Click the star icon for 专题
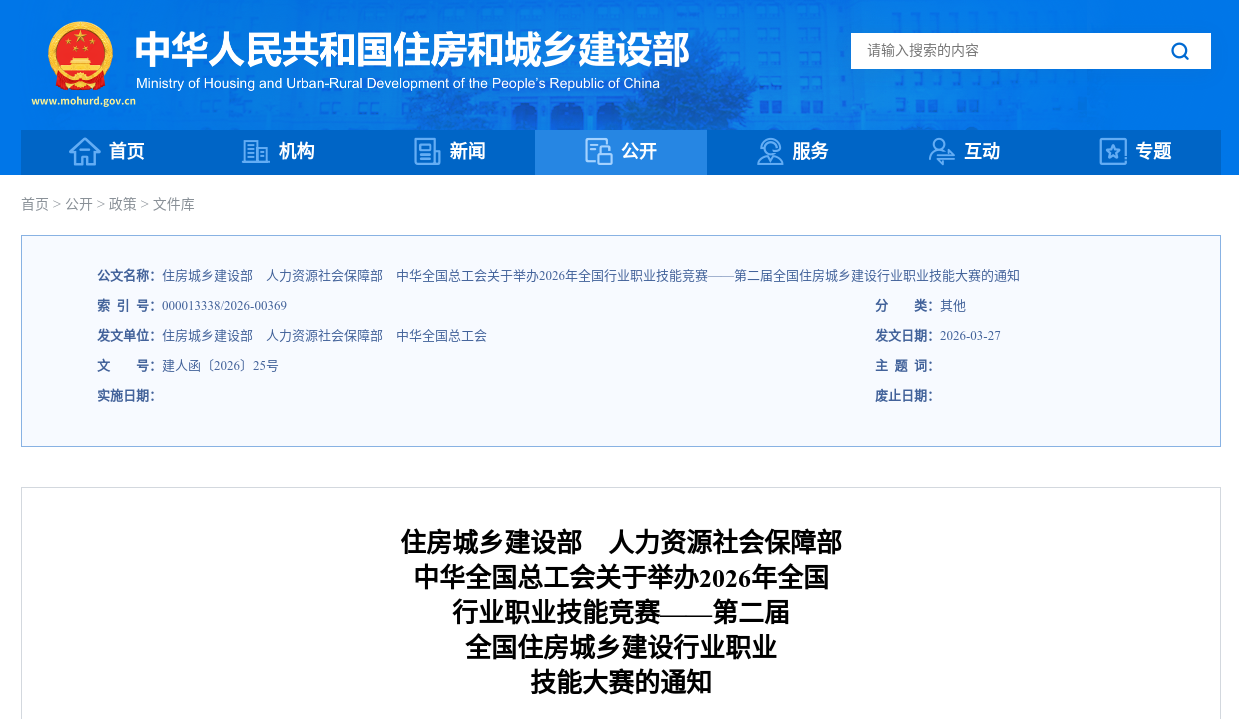The width and height of the screenshot is (1239, 719). point(1113,152)
